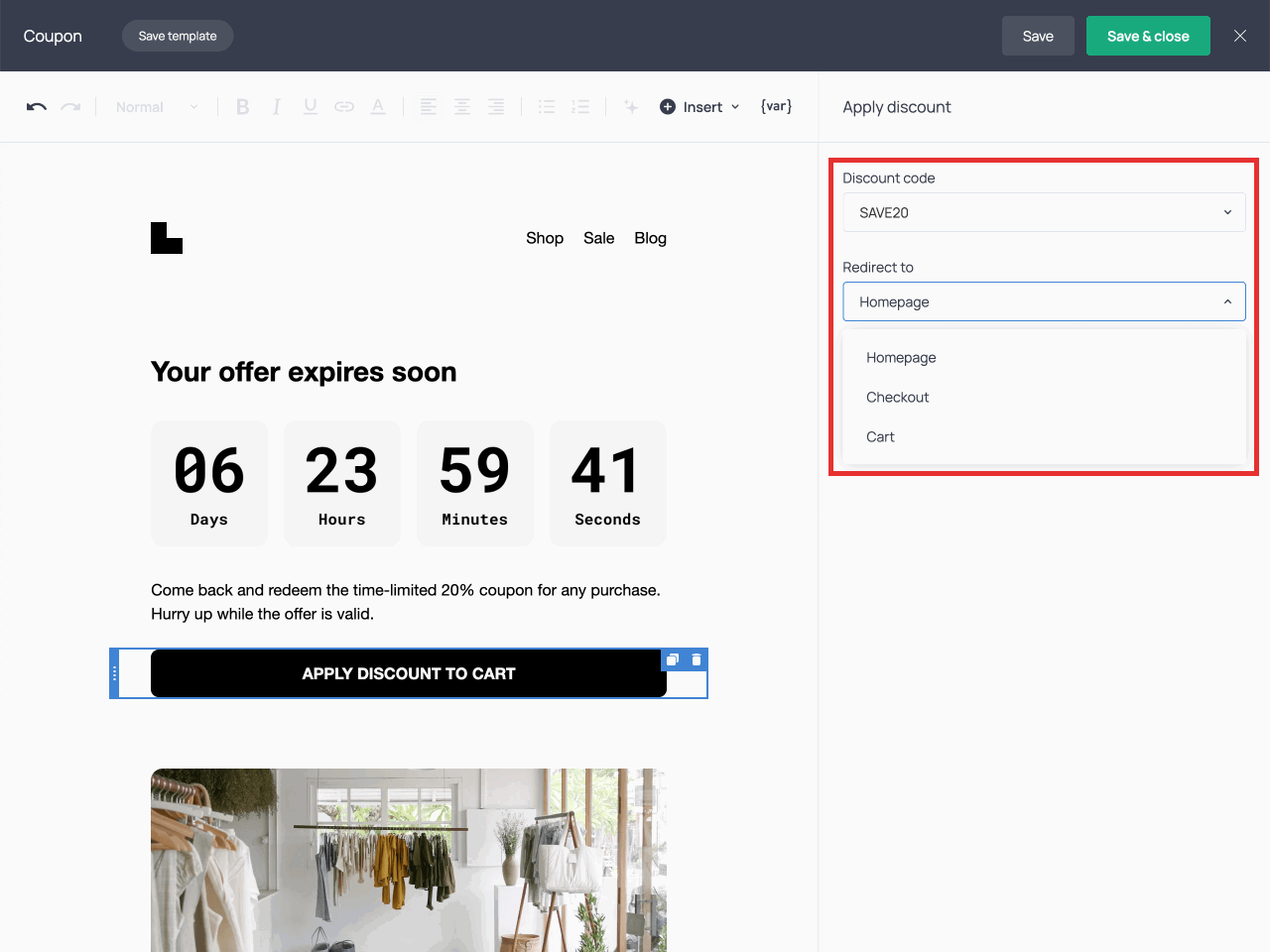Insert a numbered list

click(x=580, y=107)
